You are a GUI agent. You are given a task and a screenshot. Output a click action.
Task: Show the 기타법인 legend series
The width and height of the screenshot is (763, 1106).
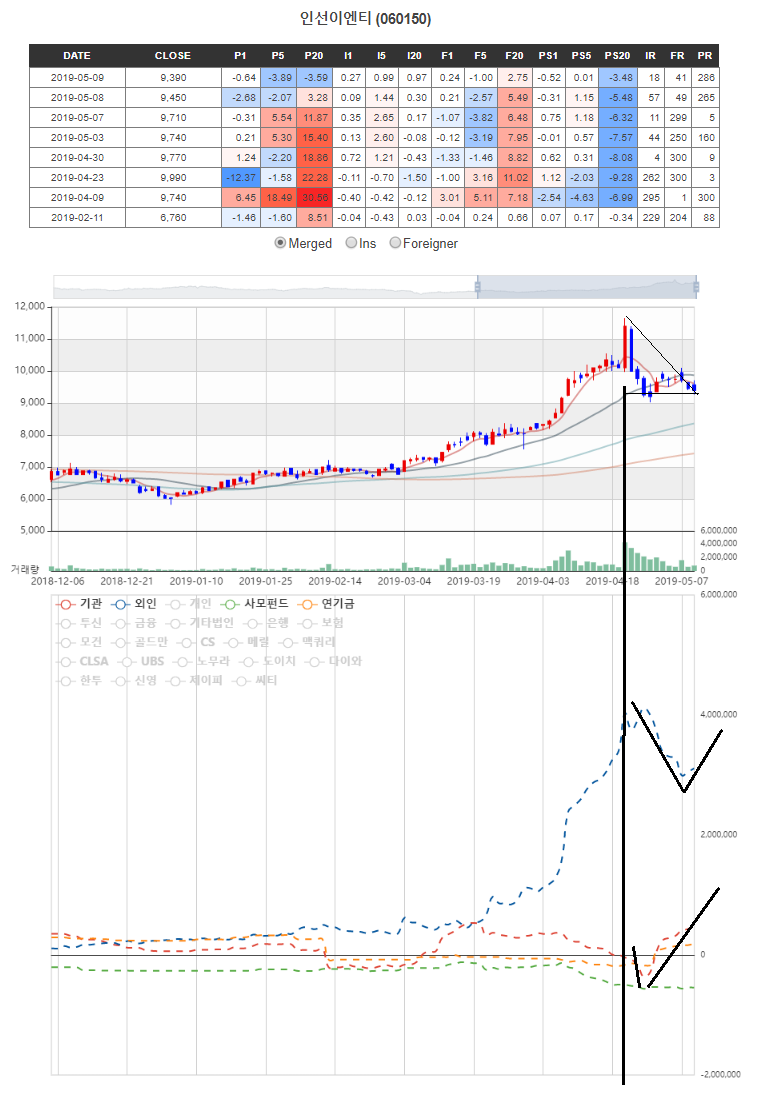tap(200, 623)
